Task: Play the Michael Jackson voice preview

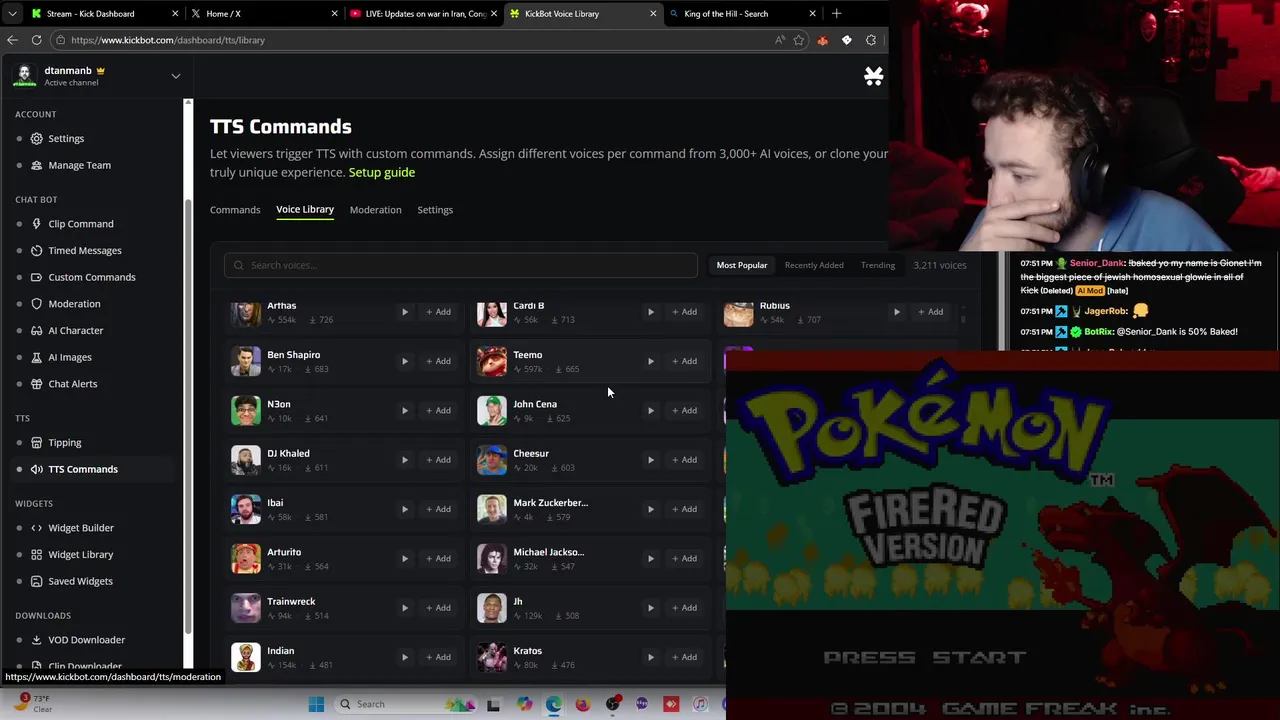Action: click(650, 558)
